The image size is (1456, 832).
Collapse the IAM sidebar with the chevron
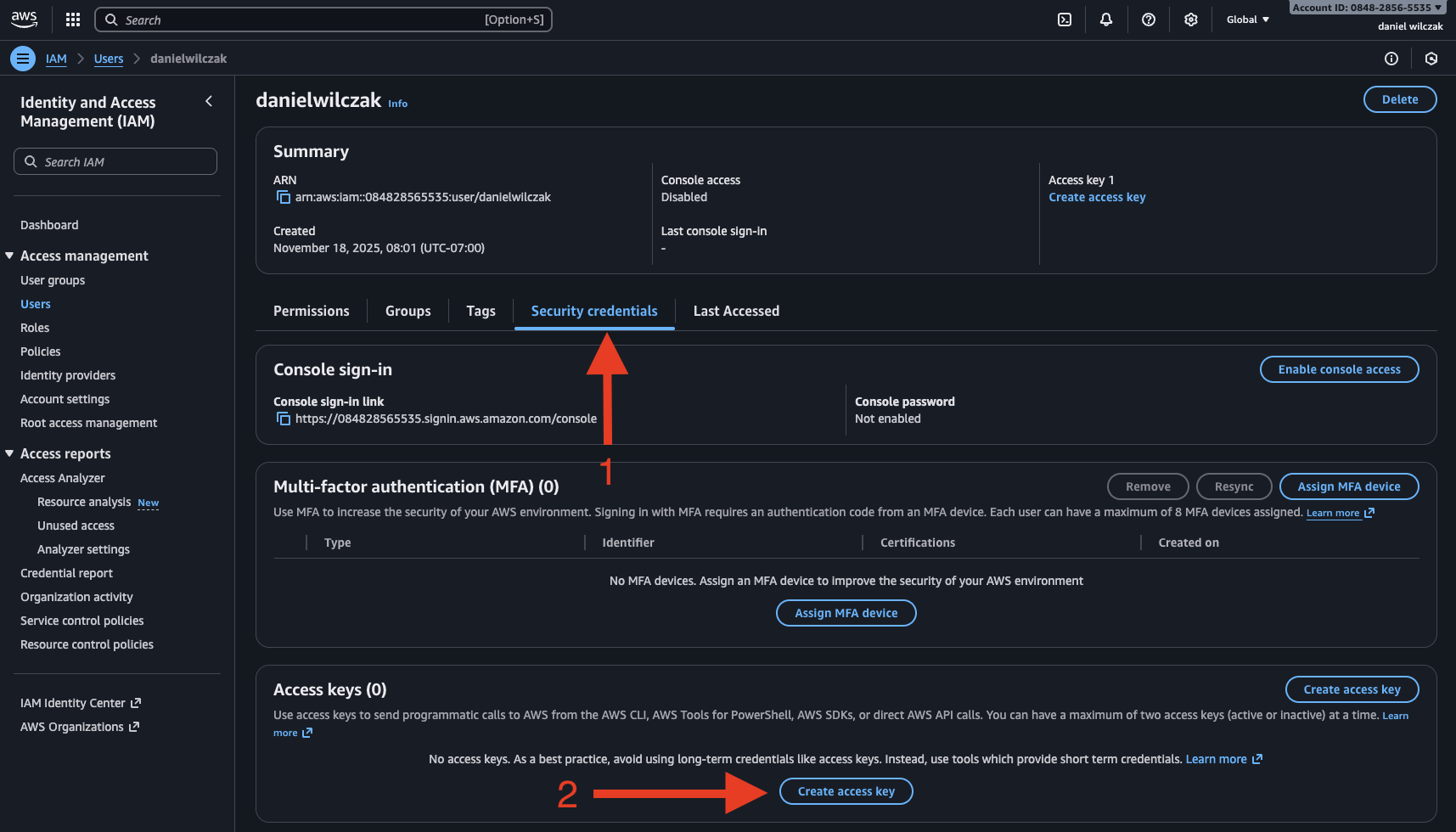click(x=209, y=102)
